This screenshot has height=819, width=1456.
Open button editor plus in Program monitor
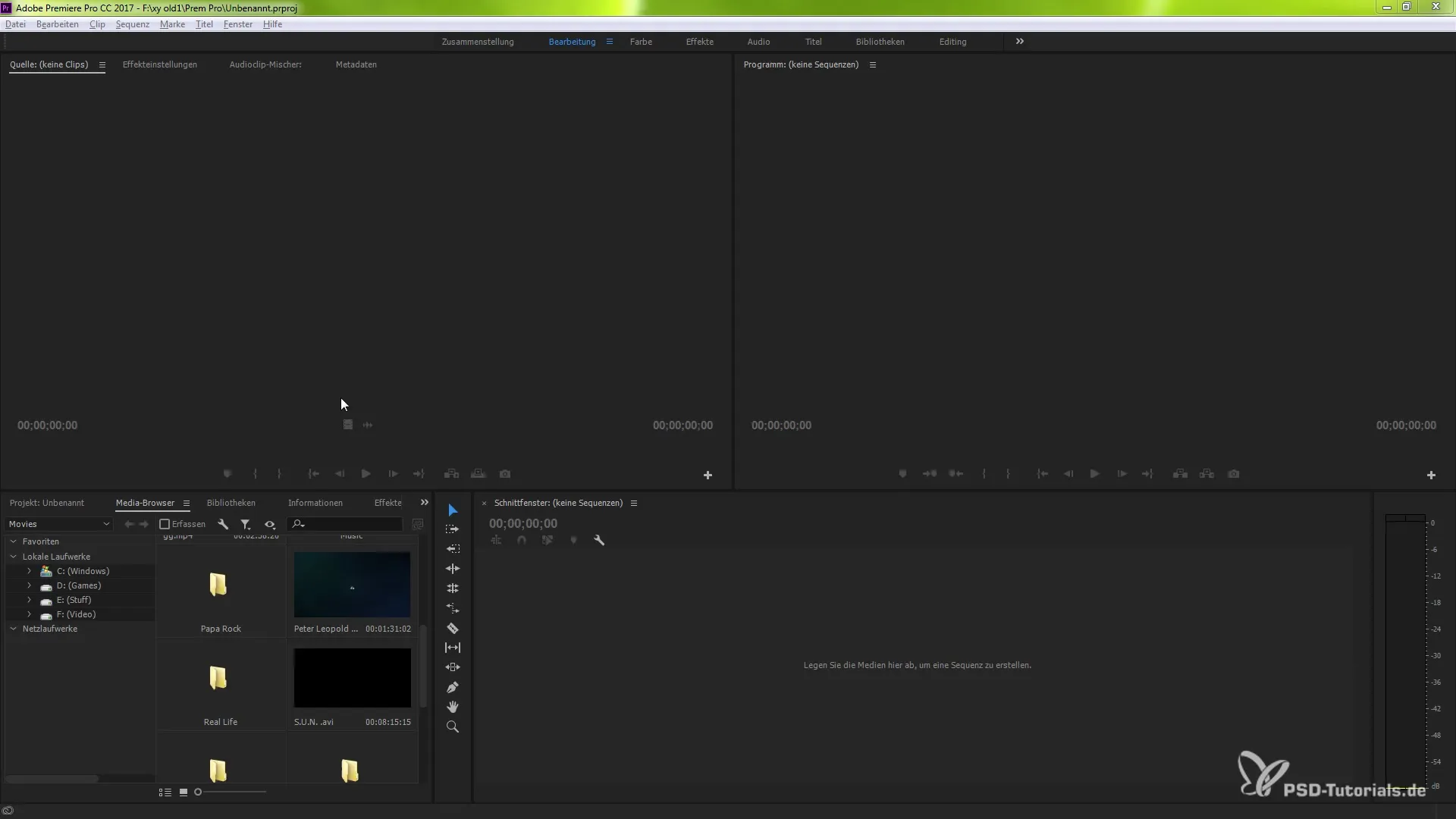coord(1431,475)
